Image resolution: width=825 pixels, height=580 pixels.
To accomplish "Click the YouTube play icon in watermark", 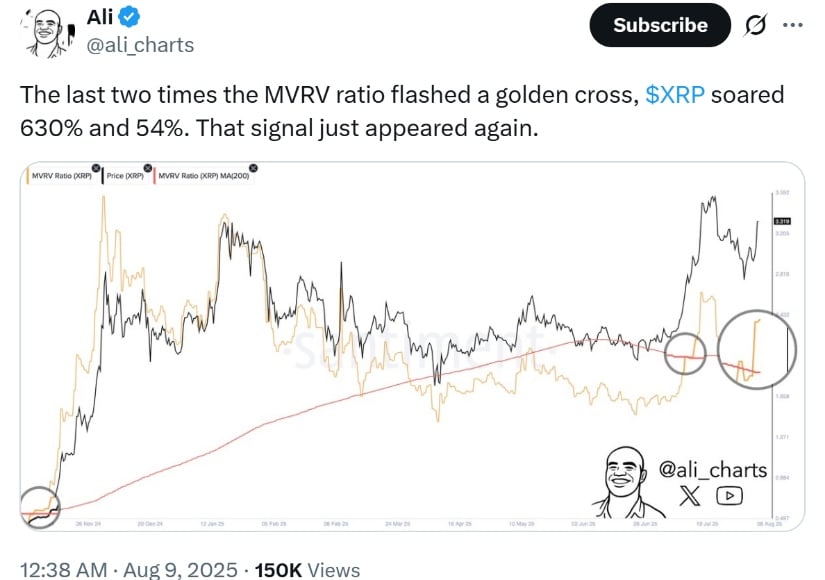I will point(729,495).
